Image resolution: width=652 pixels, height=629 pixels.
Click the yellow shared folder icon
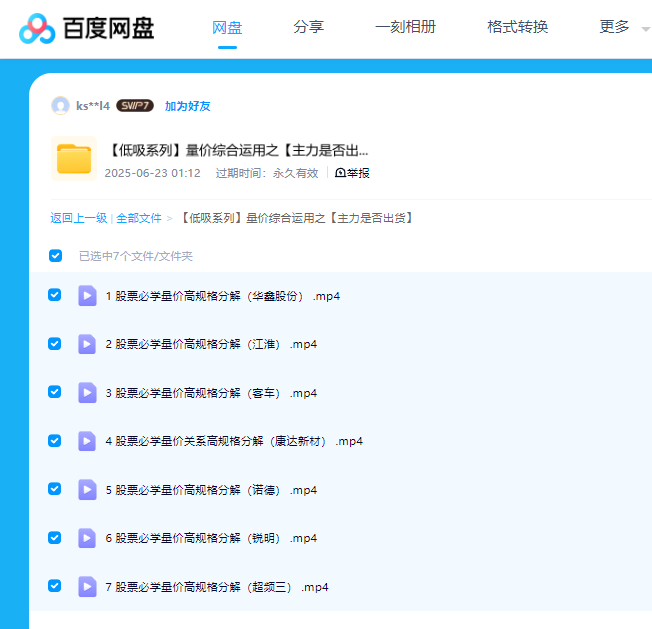[x=74, y=159]
